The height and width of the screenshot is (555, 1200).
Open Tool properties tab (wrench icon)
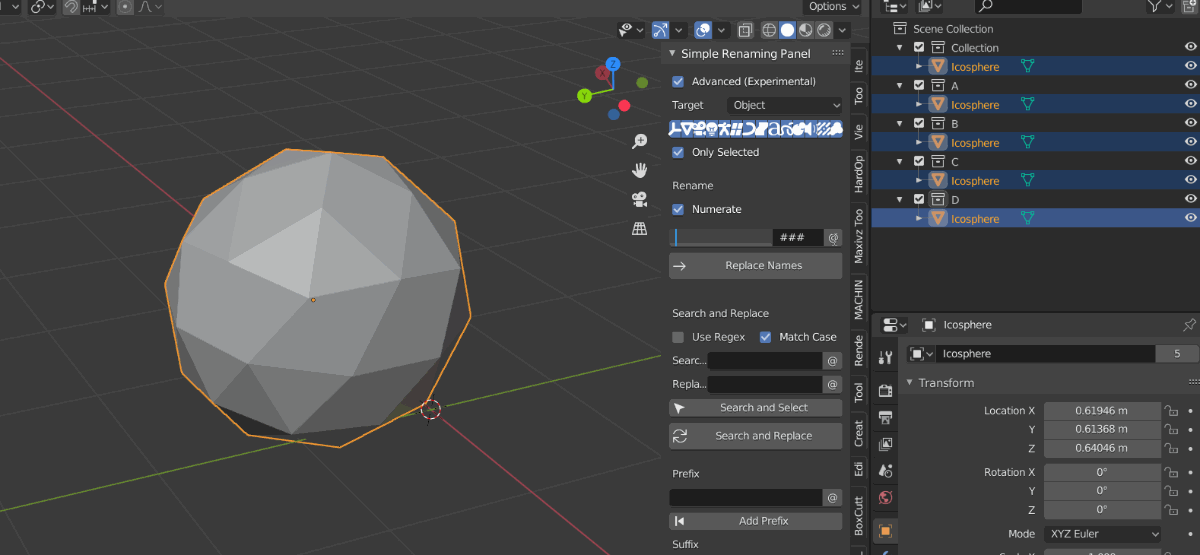point(885,358)
